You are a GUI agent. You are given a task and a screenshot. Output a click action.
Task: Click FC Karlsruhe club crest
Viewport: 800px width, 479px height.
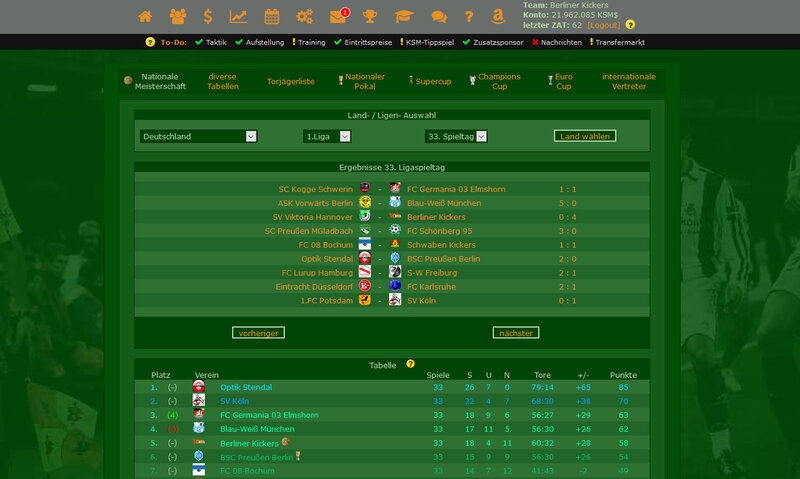coord(395,286)
